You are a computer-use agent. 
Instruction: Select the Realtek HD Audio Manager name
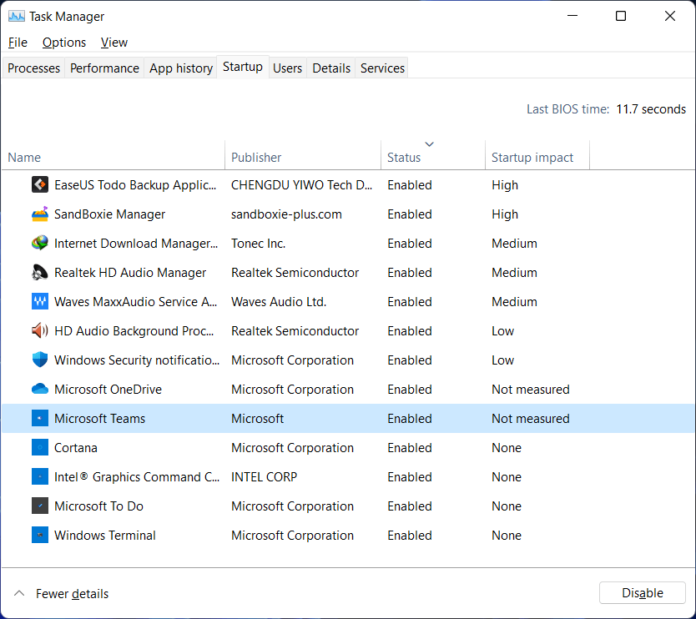point(130,272)
